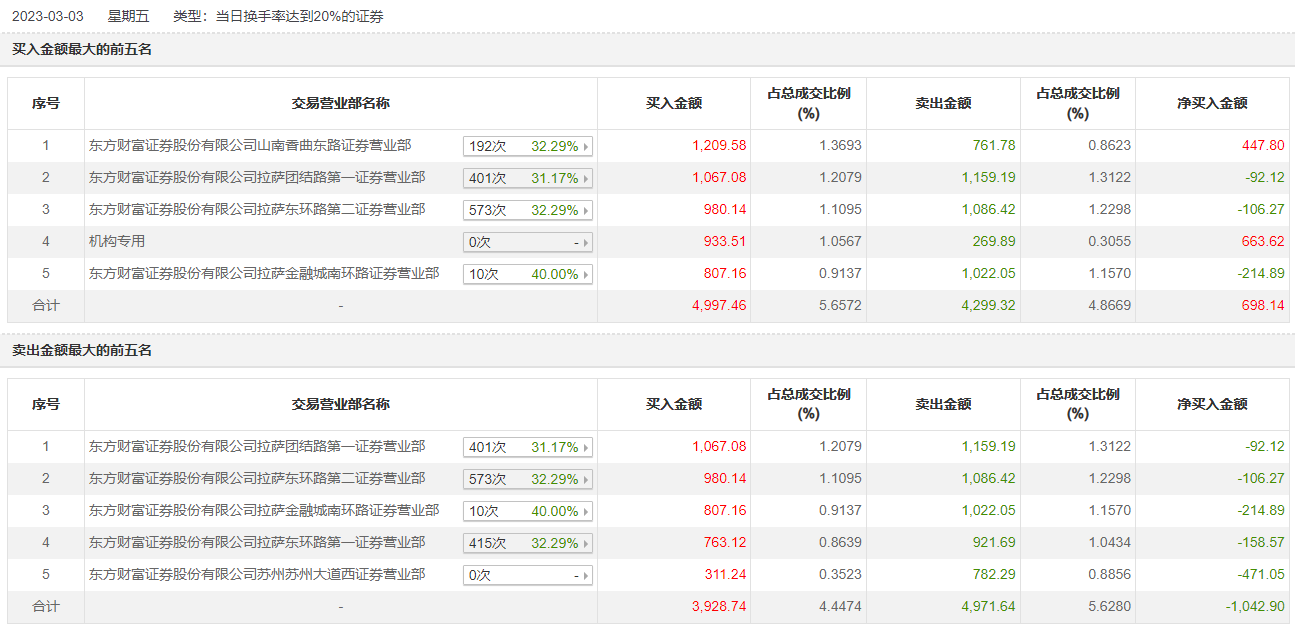1295x629 pixels.
Task: Click the 卖出金额最大的前五名 section title
Action: tap(82, 350)
